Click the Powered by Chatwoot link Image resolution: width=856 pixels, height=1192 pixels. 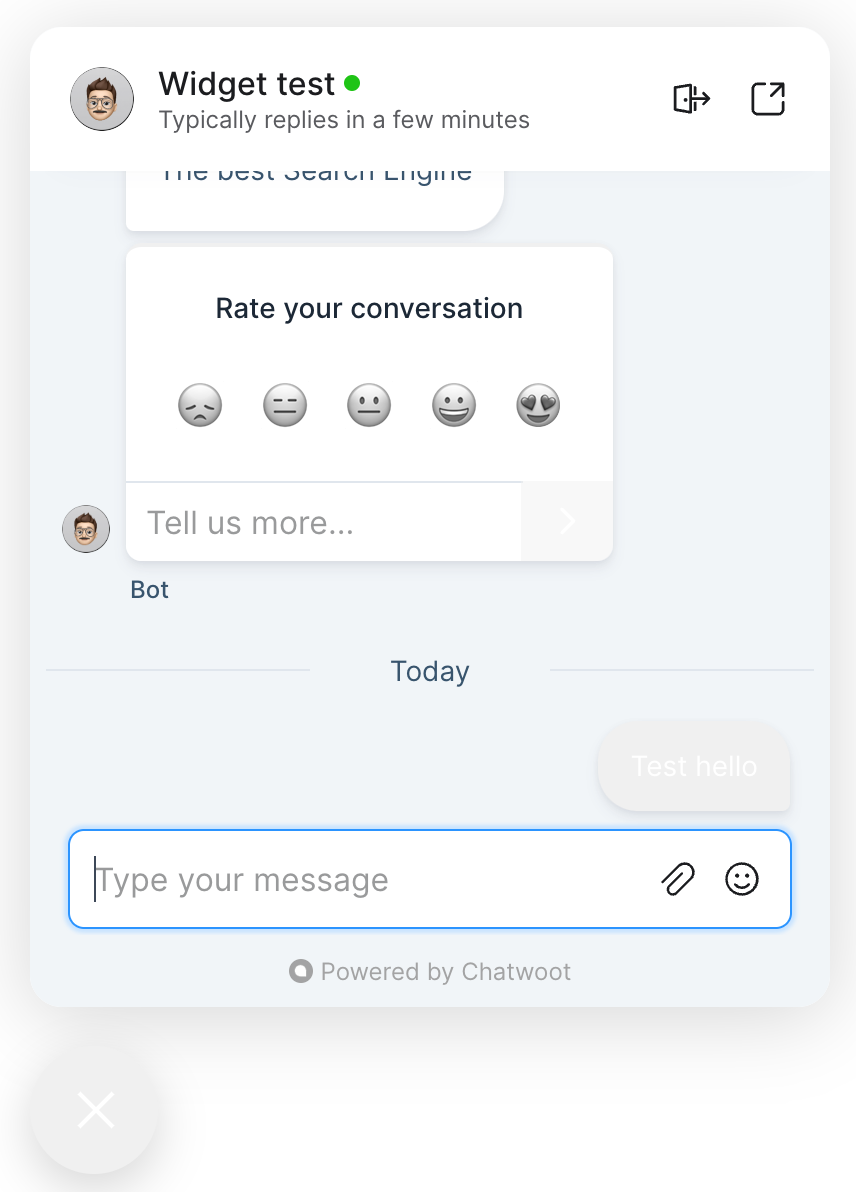click(446, 971)
